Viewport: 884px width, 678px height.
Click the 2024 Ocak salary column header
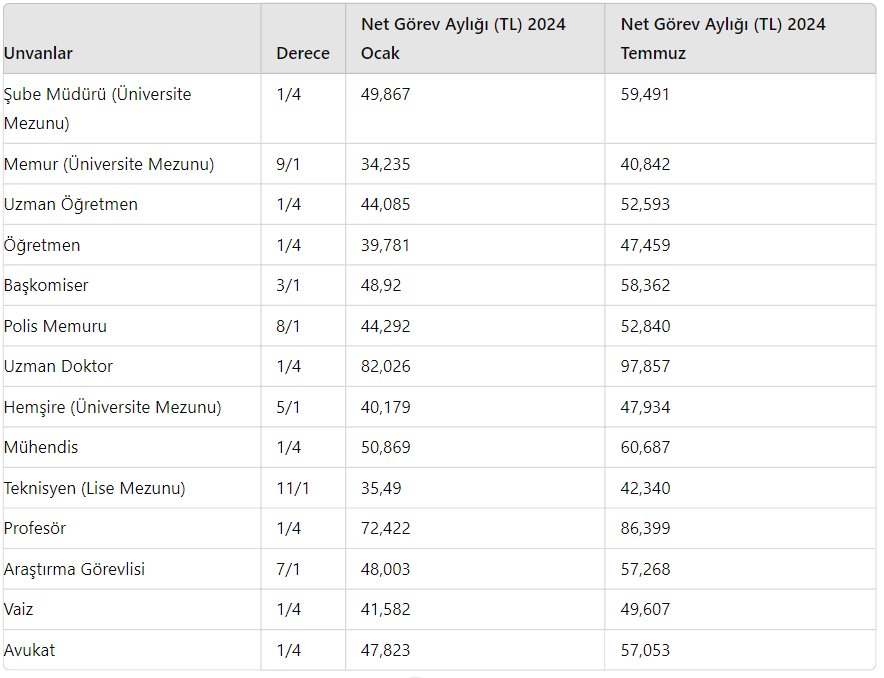point(463,39)
